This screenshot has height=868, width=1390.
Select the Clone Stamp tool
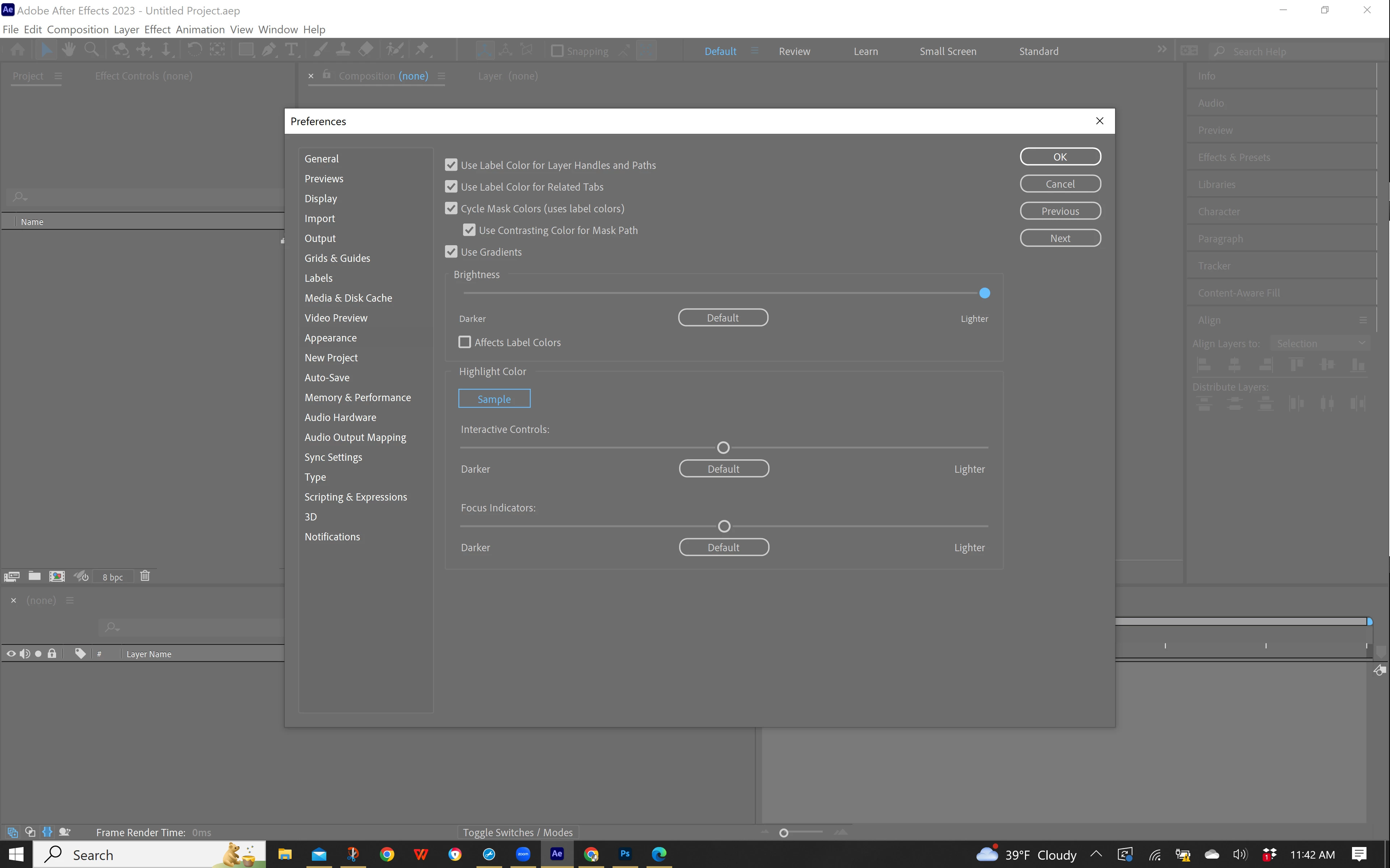(x=343, y=50)
